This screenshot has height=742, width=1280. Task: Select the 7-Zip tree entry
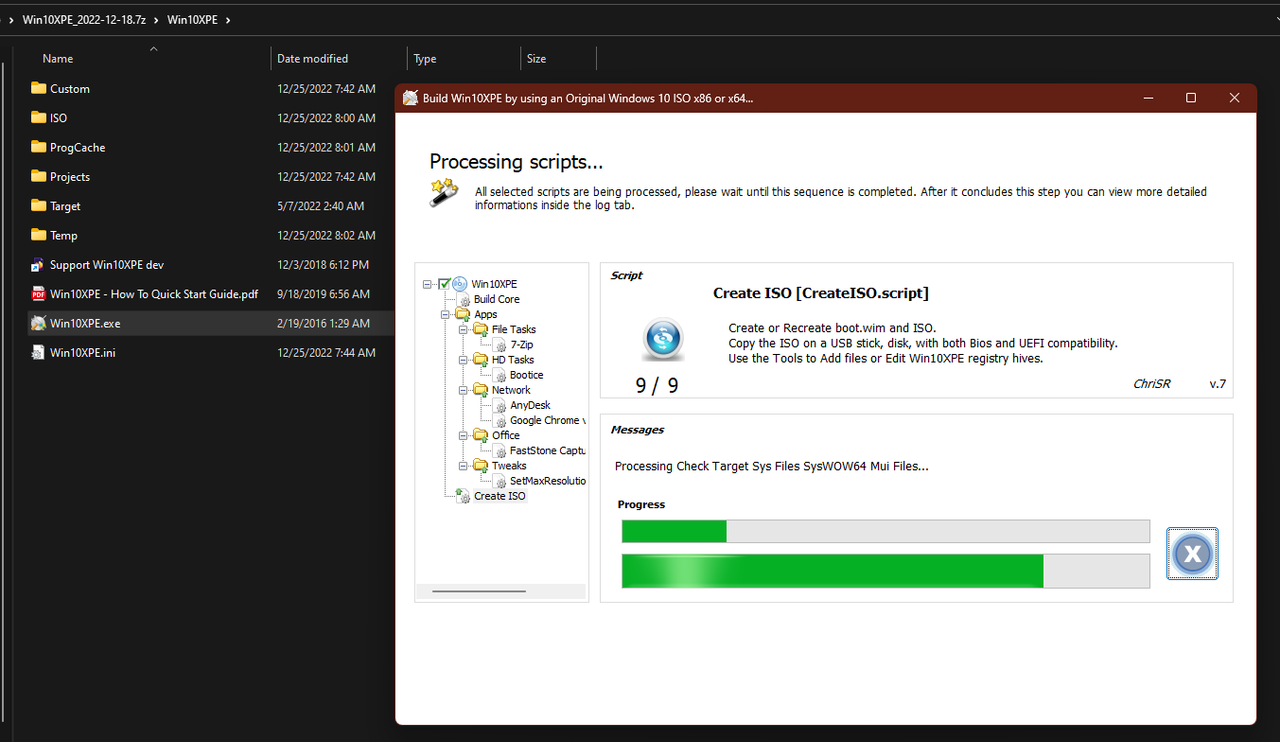click(522, 345)
